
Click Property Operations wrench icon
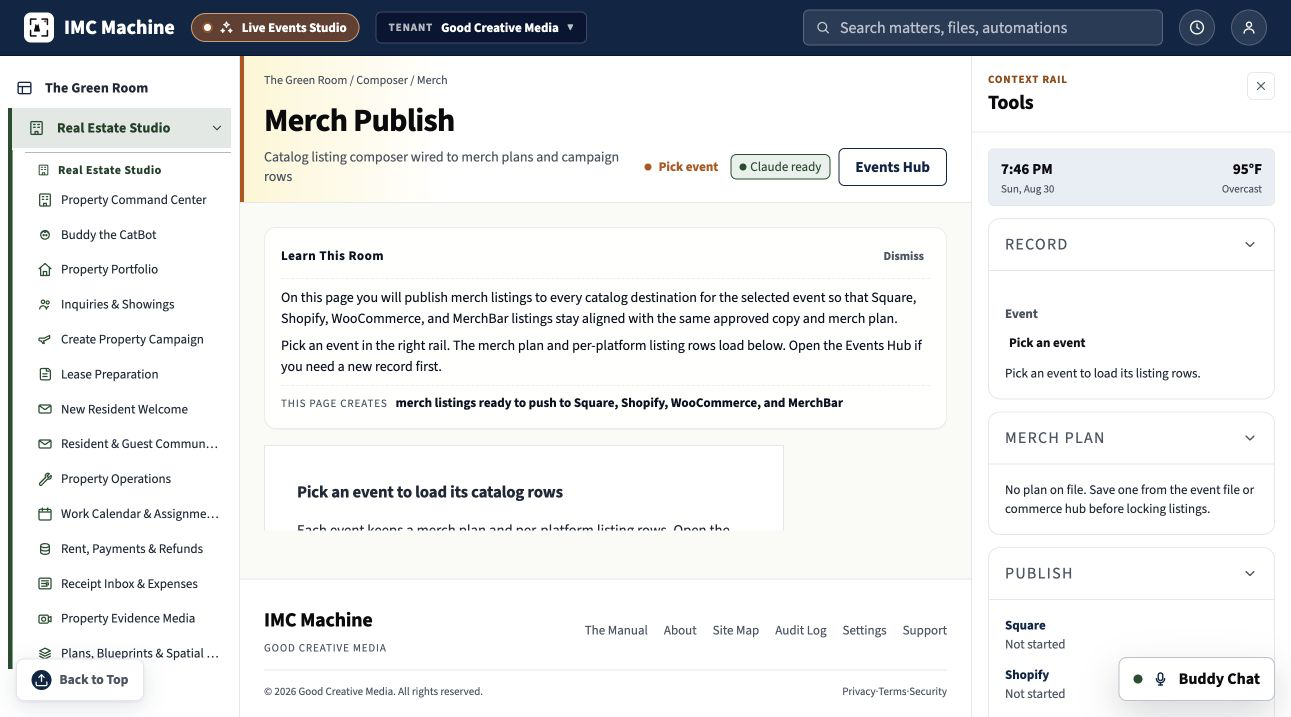coord(45,479)
